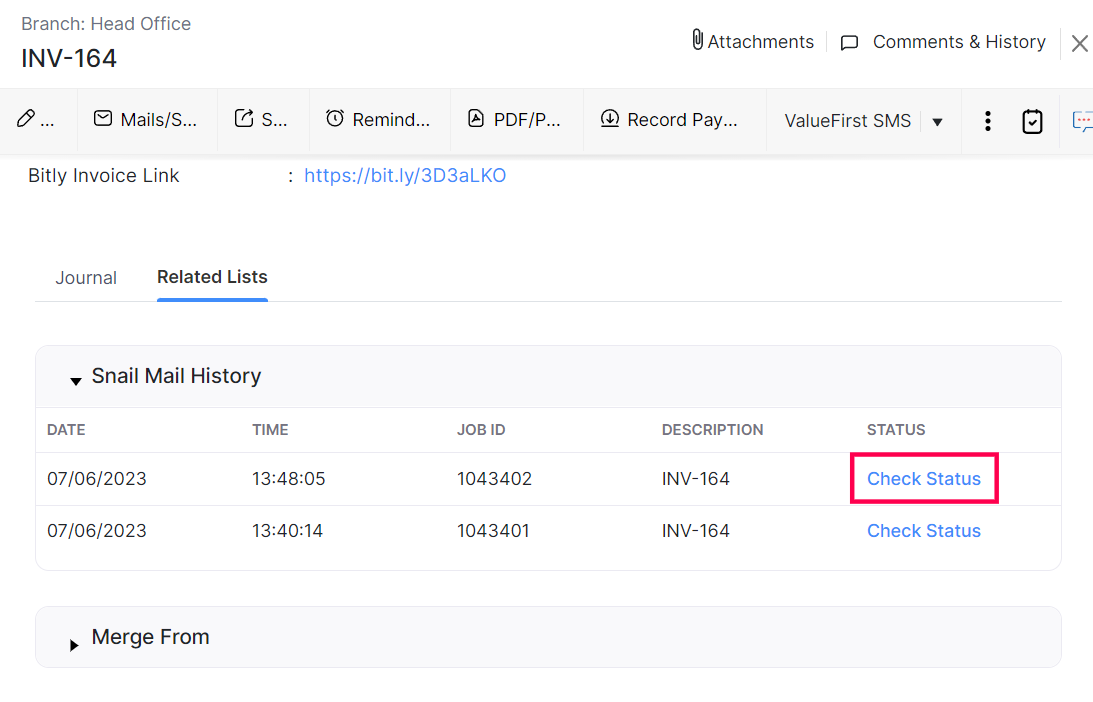The image size is (1093, 702).
Task: Open the three-dot more options menu
Action: pyautogui.click(x=987, y=121)
